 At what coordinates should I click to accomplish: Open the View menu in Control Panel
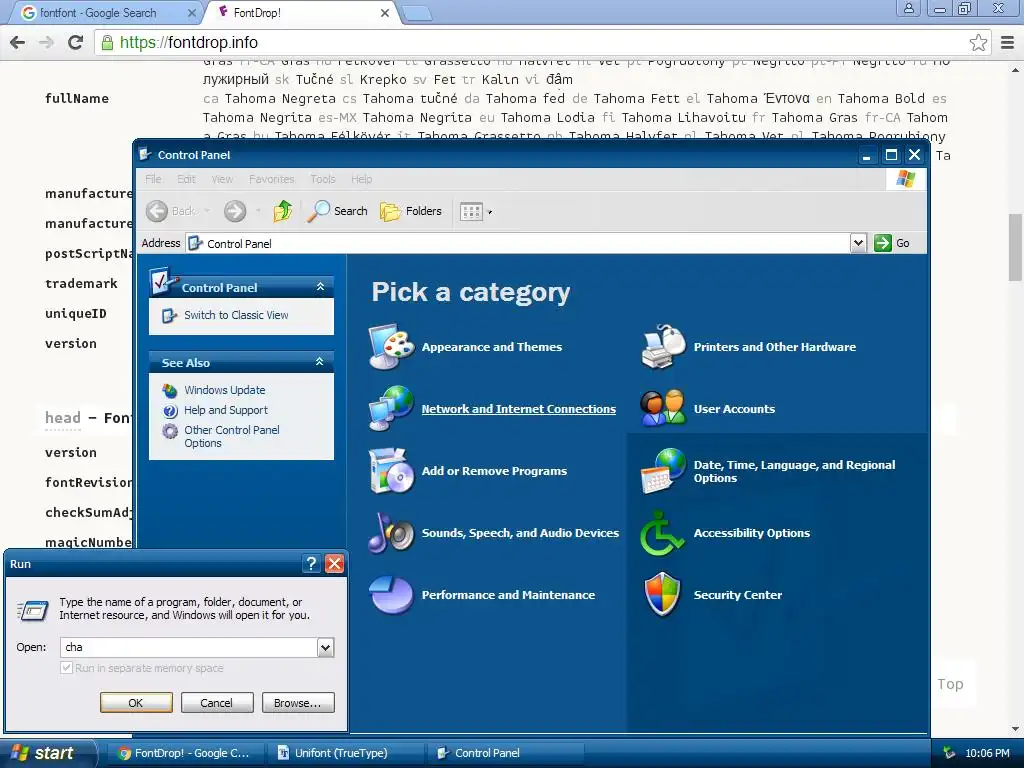click(222, 179)
